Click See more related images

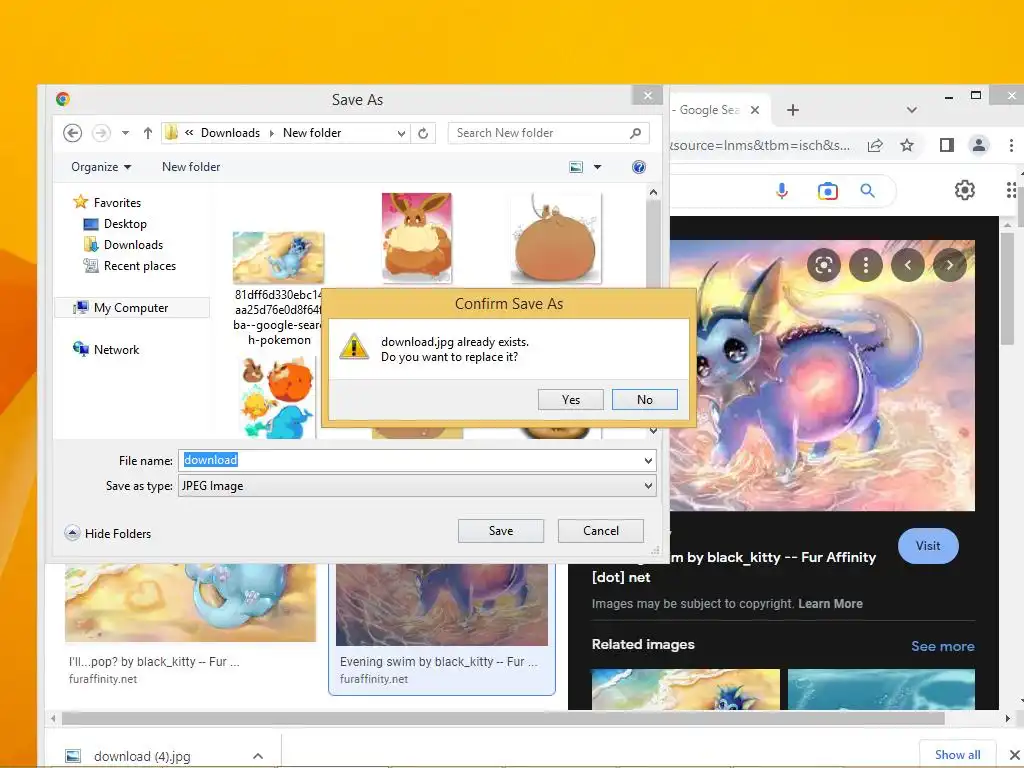click(942, 647)
